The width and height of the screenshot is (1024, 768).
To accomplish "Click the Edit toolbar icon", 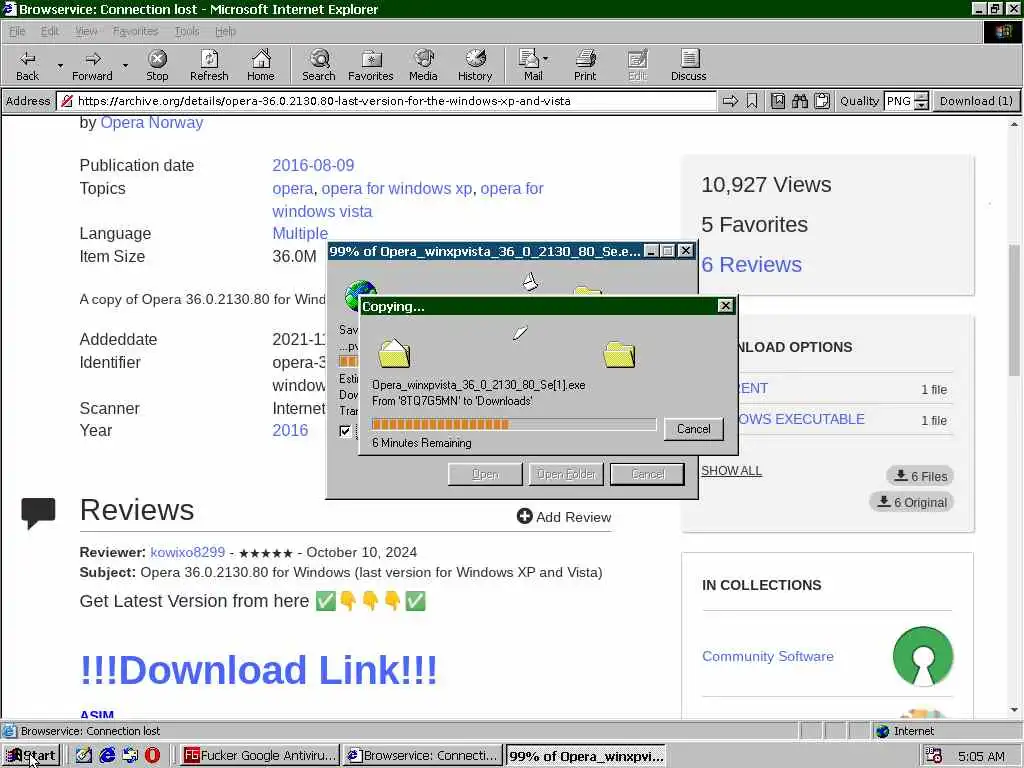I will click(637, 65).
